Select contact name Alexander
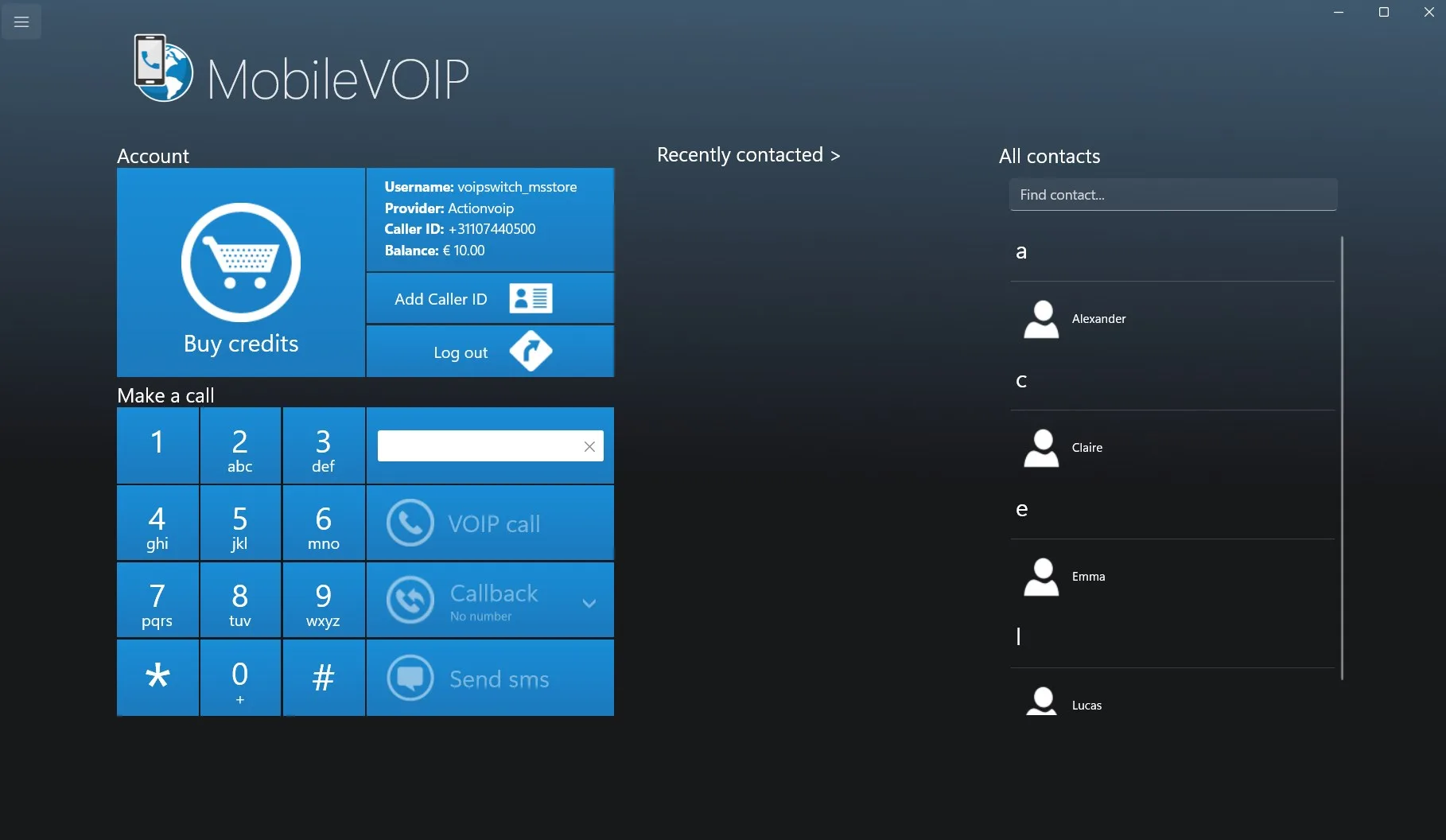Screen dimensions: 1446x840 coord(1098,319)
